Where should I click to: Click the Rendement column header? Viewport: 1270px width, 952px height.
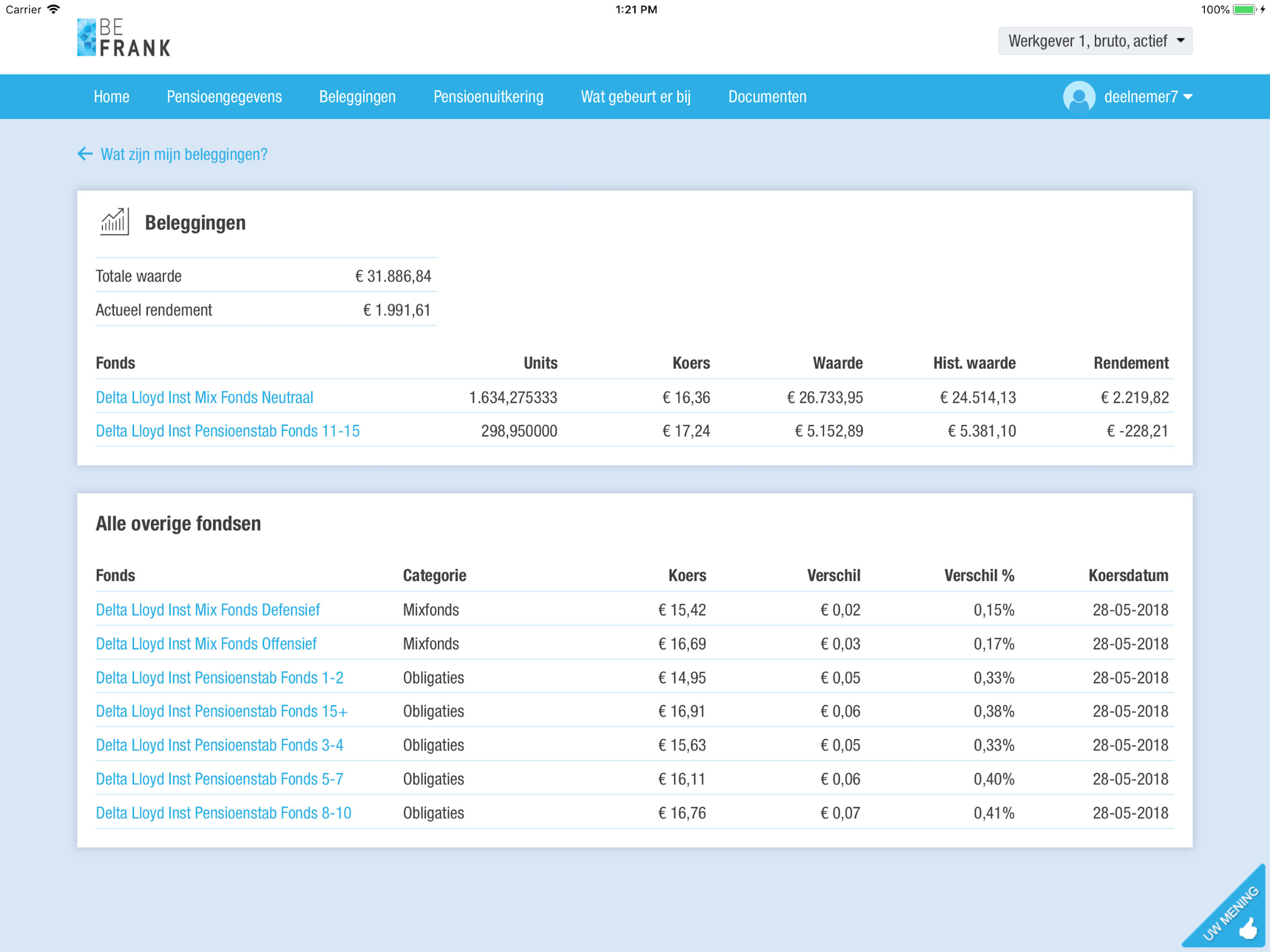[x=1131, y=363]
